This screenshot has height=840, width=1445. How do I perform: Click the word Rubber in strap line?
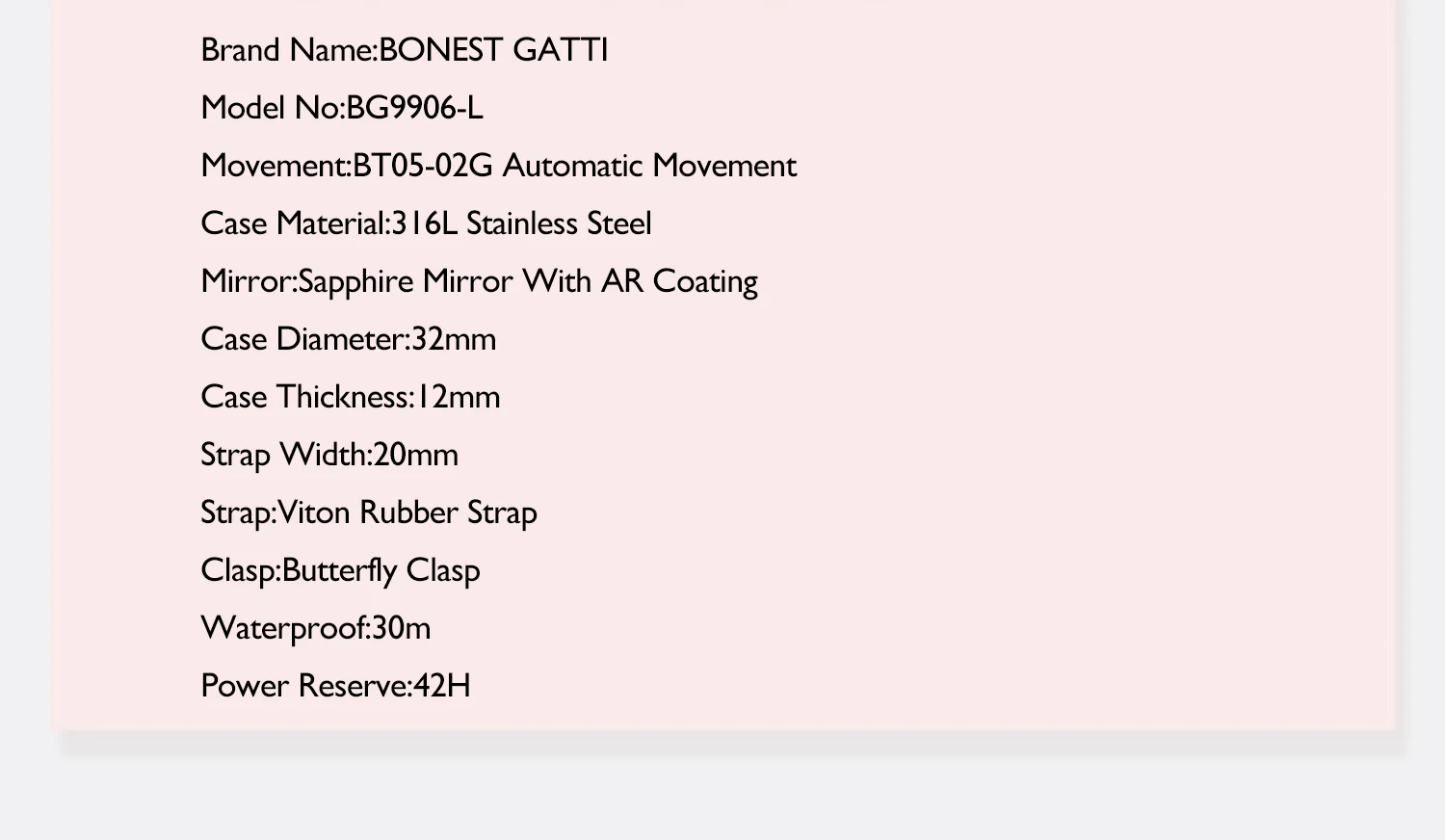[x=408, y=512]
